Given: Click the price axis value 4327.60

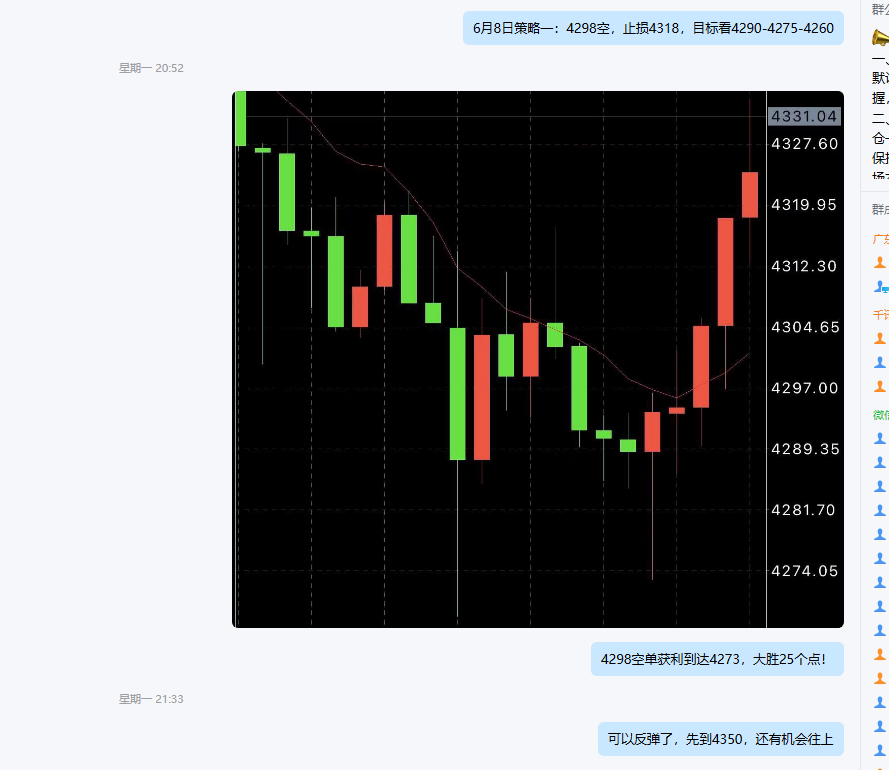Looking at the screenshot, I should pyautogui.click(x=804, y=144).
